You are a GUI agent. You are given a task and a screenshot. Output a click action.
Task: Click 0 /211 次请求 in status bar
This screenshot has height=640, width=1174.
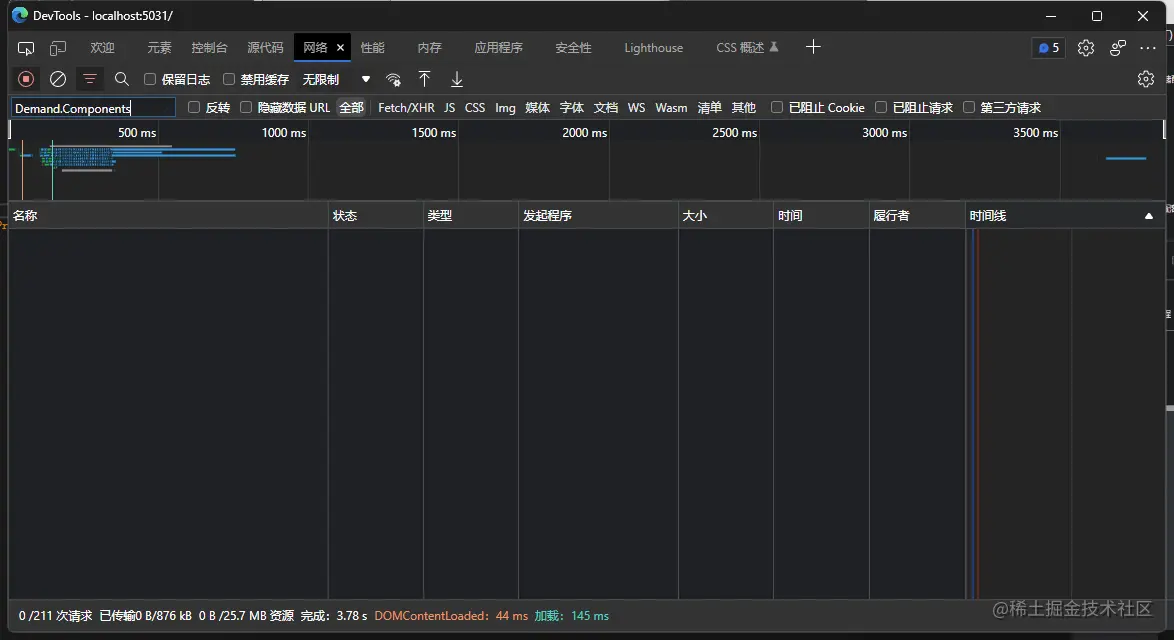tap(55, 616)
